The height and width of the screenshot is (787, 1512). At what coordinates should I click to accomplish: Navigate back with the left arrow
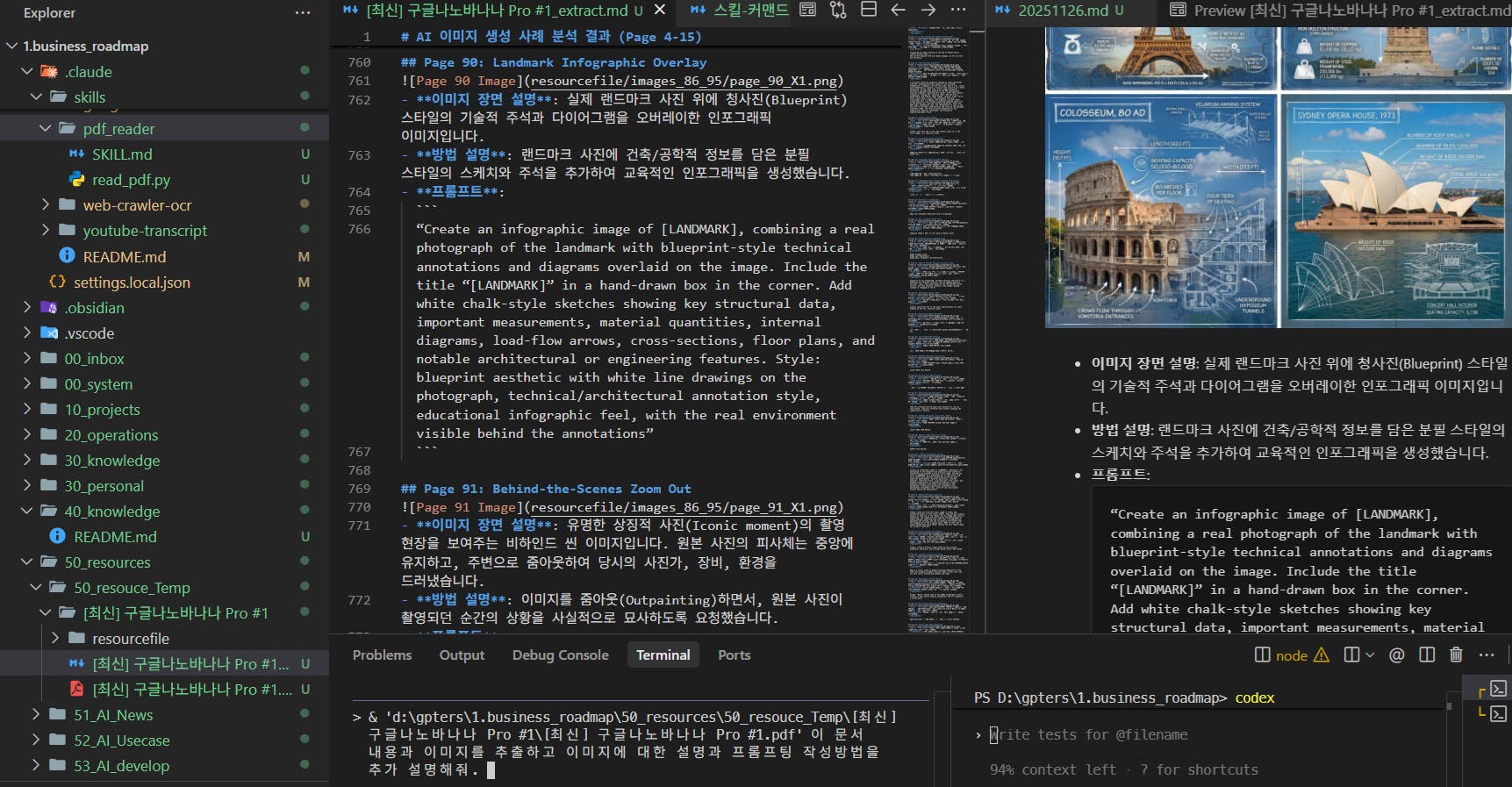click(x=898, y=10)
